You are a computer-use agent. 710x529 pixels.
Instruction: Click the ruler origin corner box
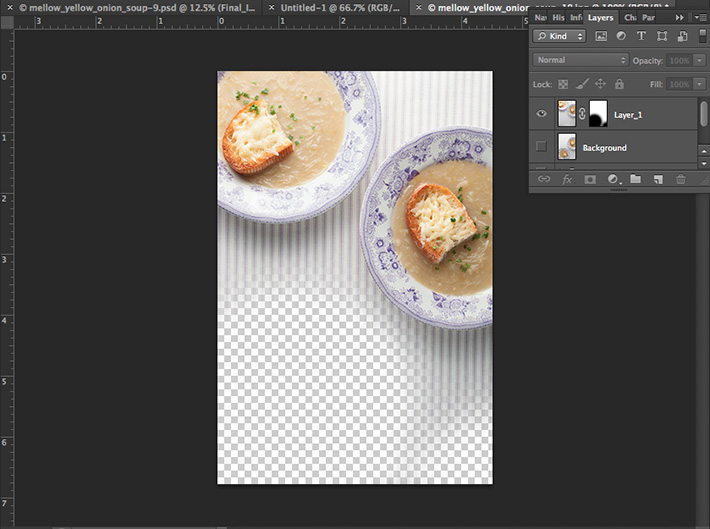(x=7, y=23)
